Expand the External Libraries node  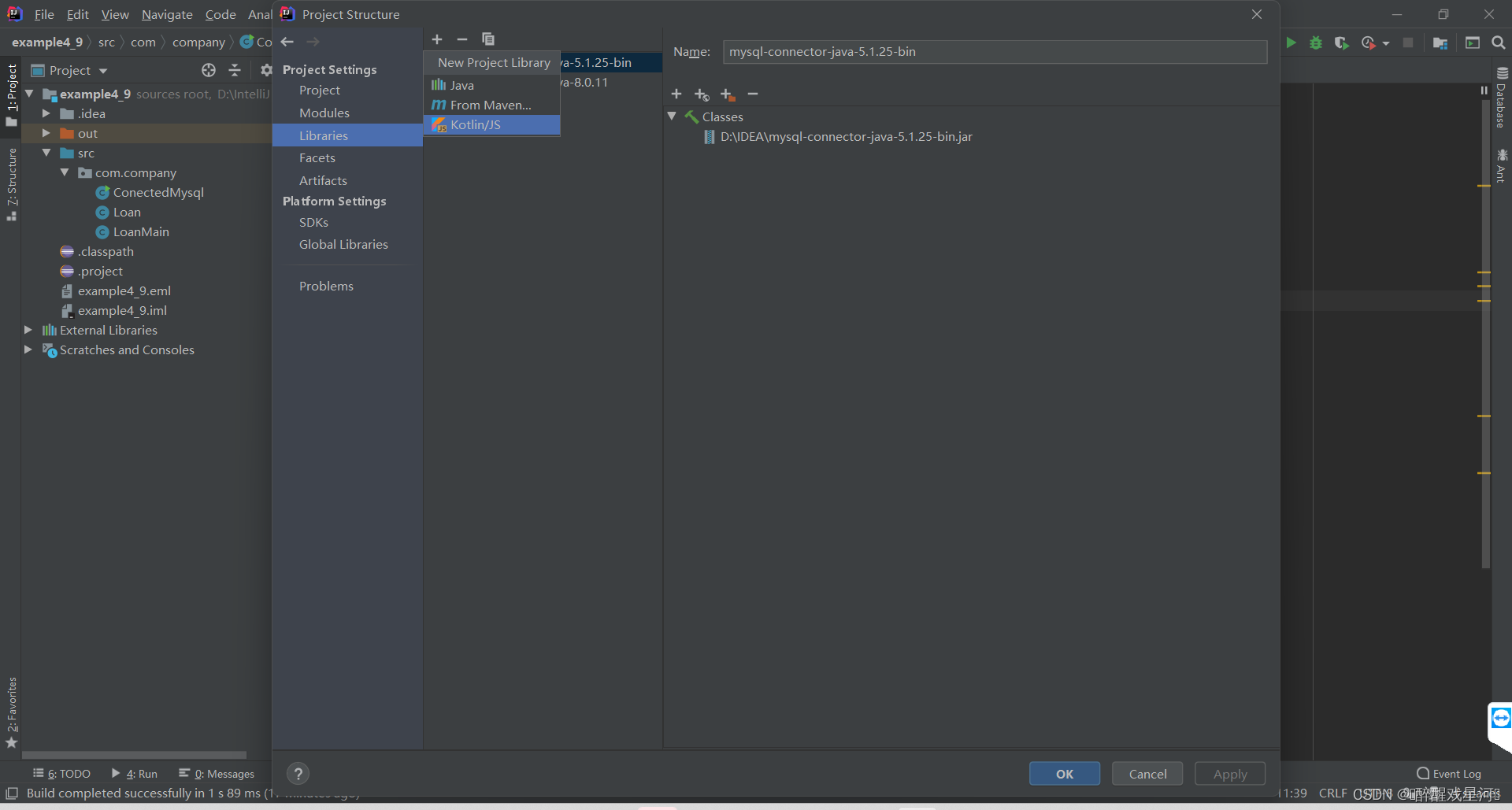(29, 330)
